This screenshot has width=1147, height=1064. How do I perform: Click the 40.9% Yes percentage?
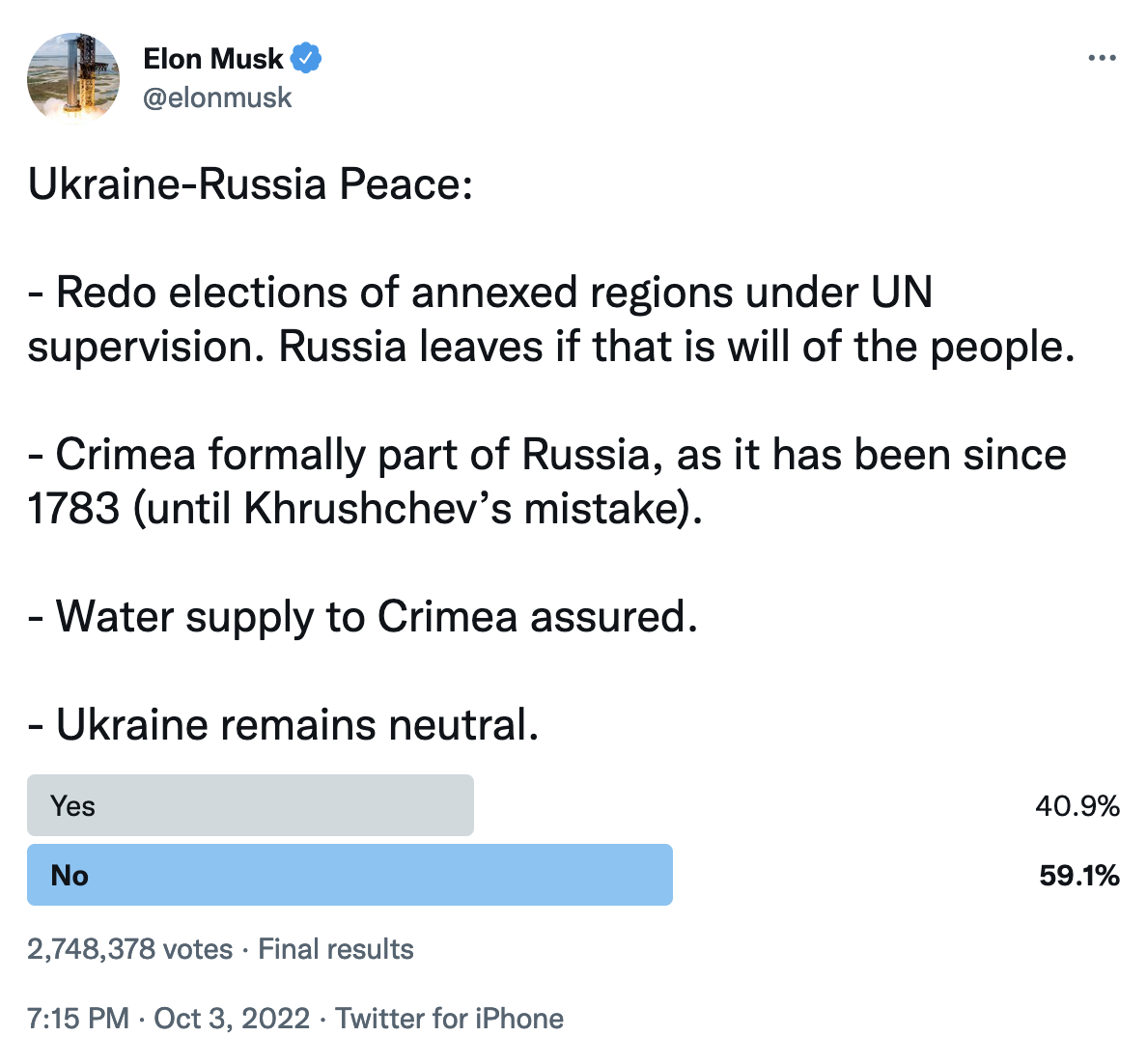pyautogui.click(x=1077, y=805)
